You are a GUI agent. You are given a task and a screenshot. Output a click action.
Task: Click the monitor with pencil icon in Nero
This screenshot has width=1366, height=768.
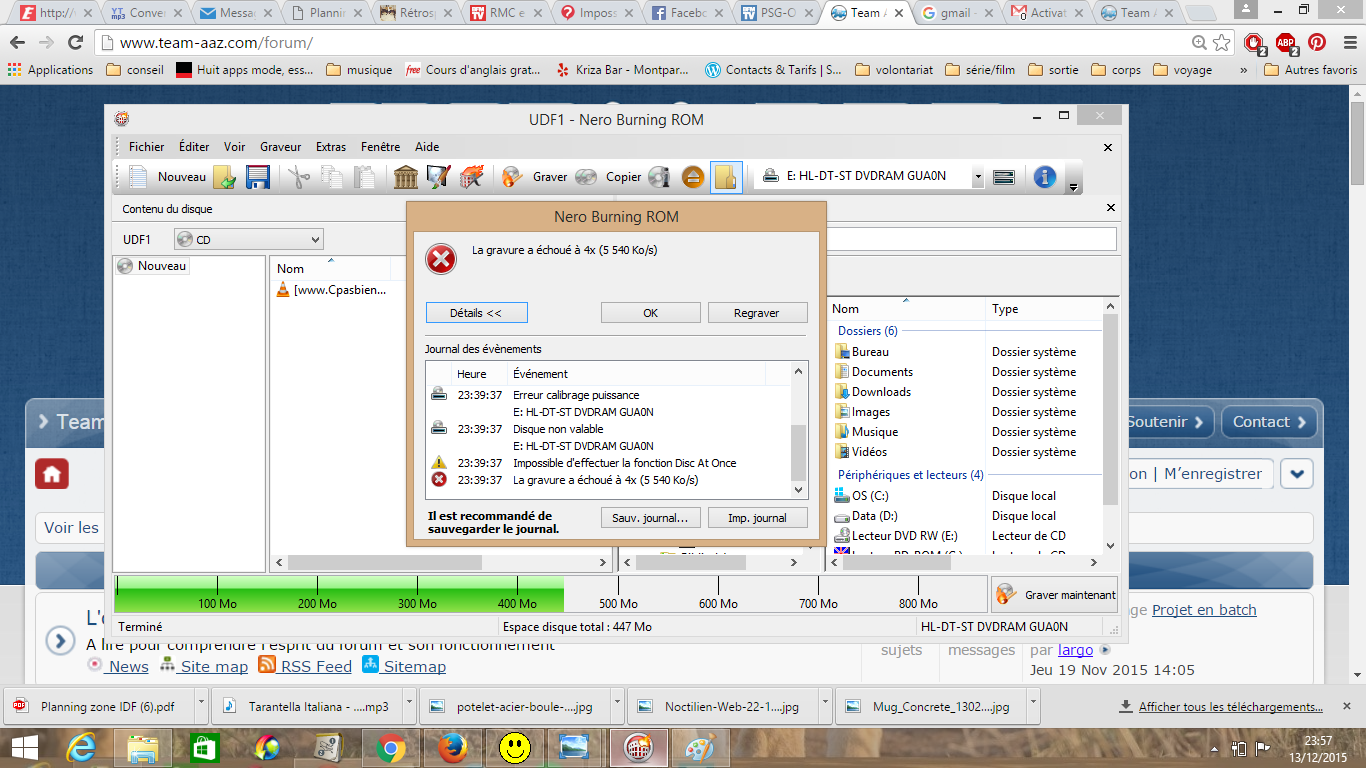click(x=439, y=178)
